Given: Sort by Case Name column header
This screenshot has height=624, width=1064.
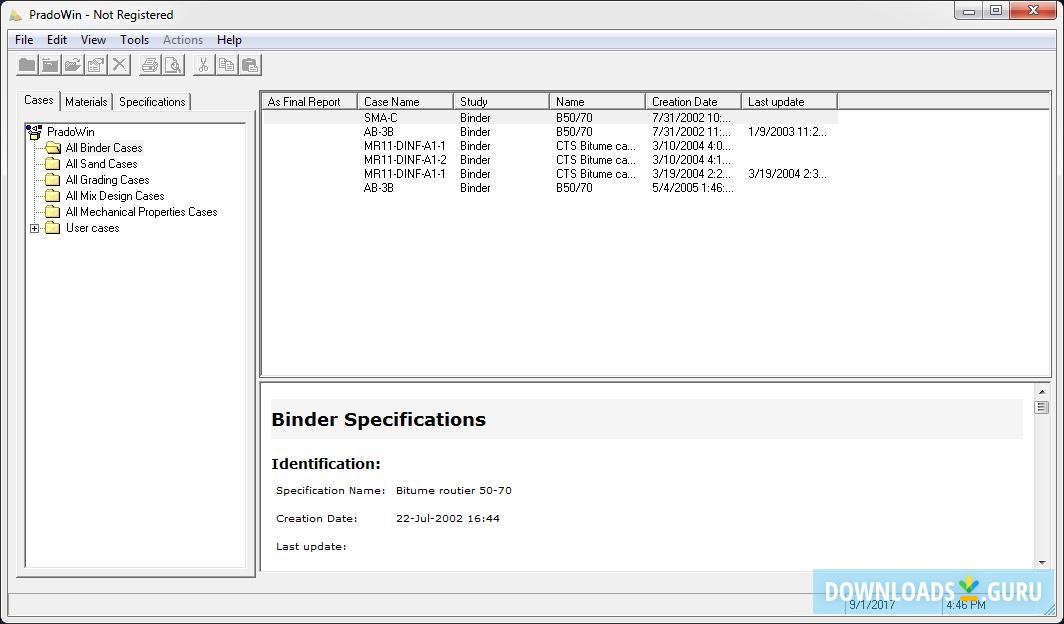Looking at the screenshot, I should tap(405, 102).
